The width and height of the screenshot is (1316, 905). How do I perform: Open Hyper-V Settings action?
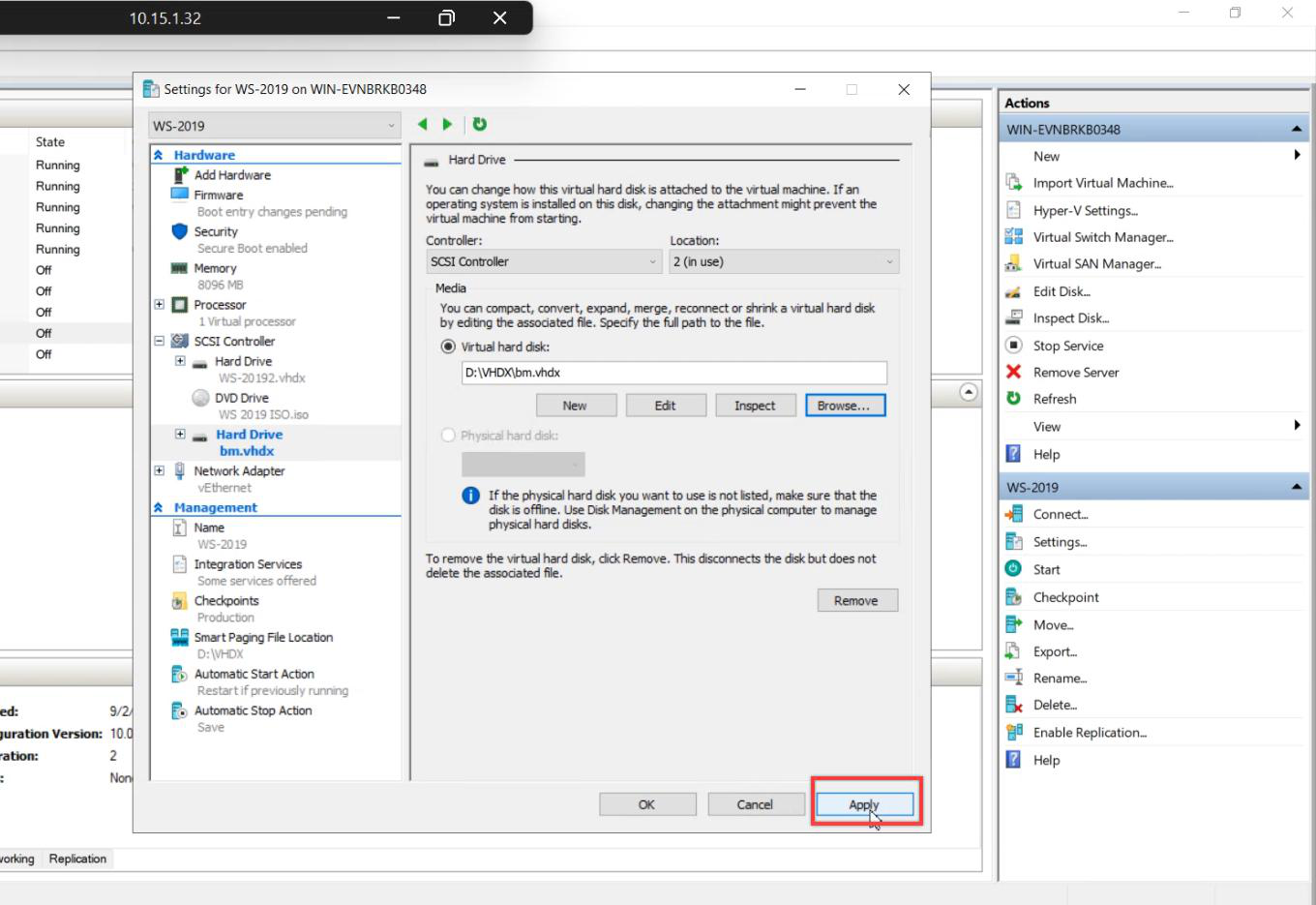[x=1085, y=210]
